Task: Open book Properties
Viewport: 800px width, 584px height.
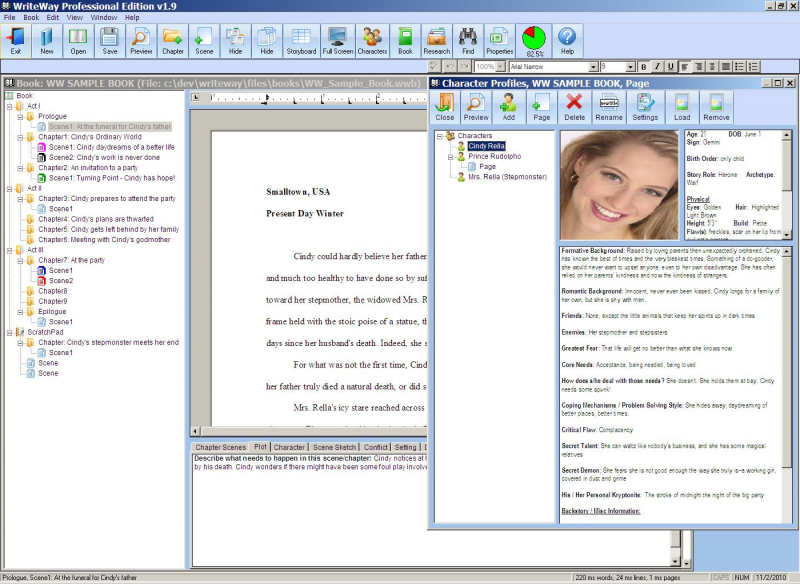Action: tap(499, 40)
